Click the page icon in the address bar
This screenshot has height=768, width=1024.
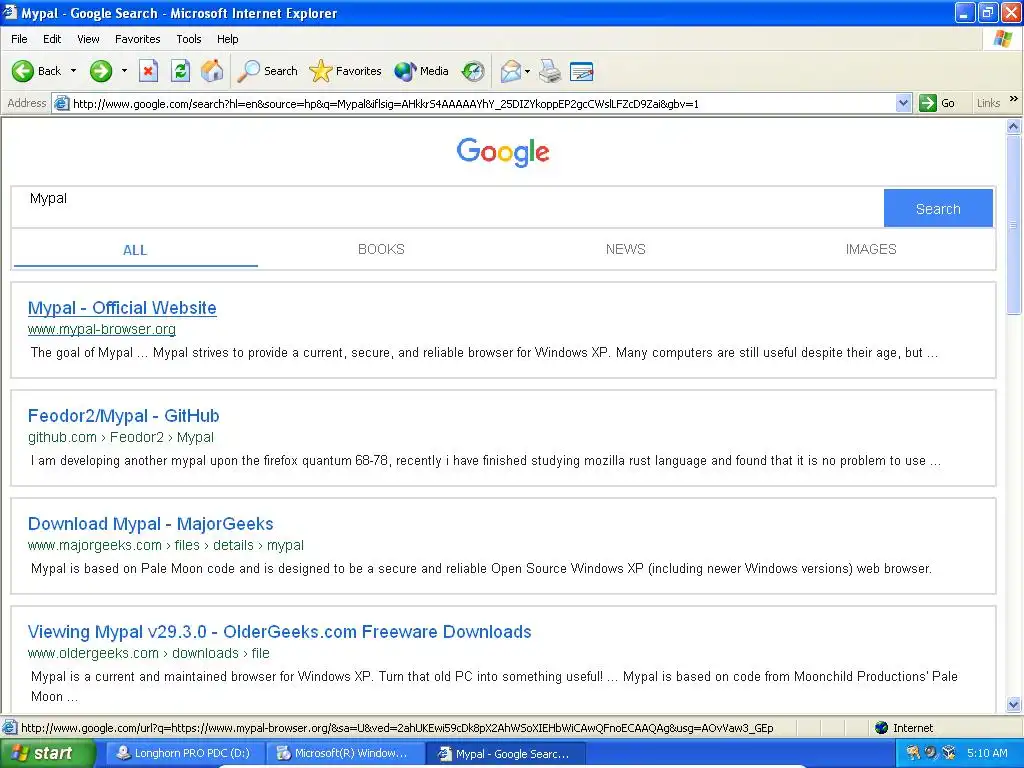pyautogui.click(x=61, y=103)
